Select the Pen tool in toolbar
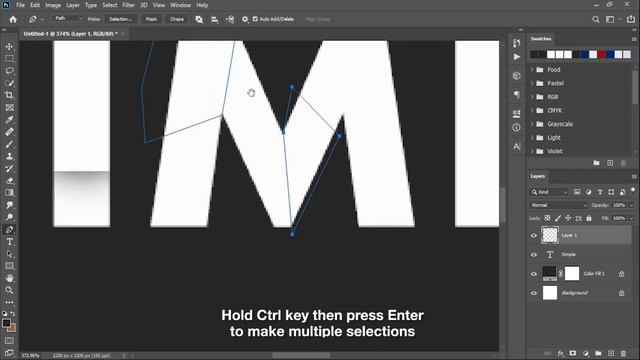The image size is (640, 360). [9, 229]
